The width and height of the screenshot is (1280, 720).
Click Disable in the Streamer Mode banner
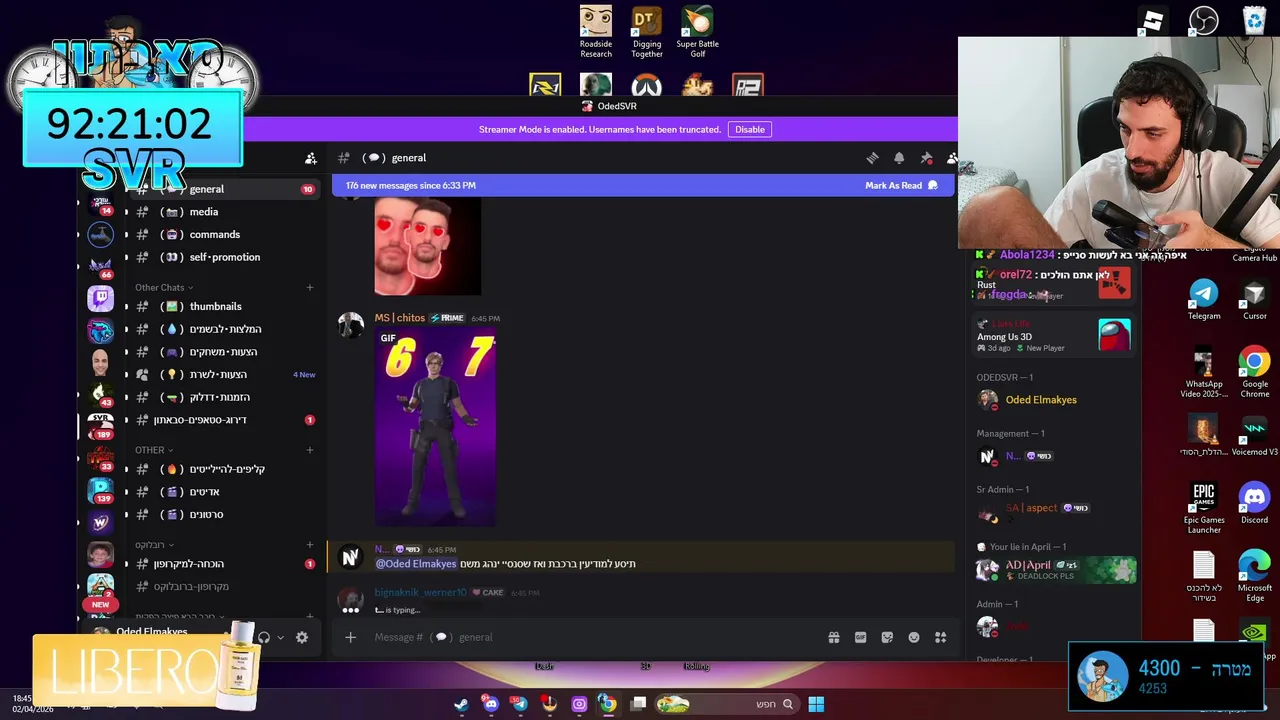click(x=750, y=129)
